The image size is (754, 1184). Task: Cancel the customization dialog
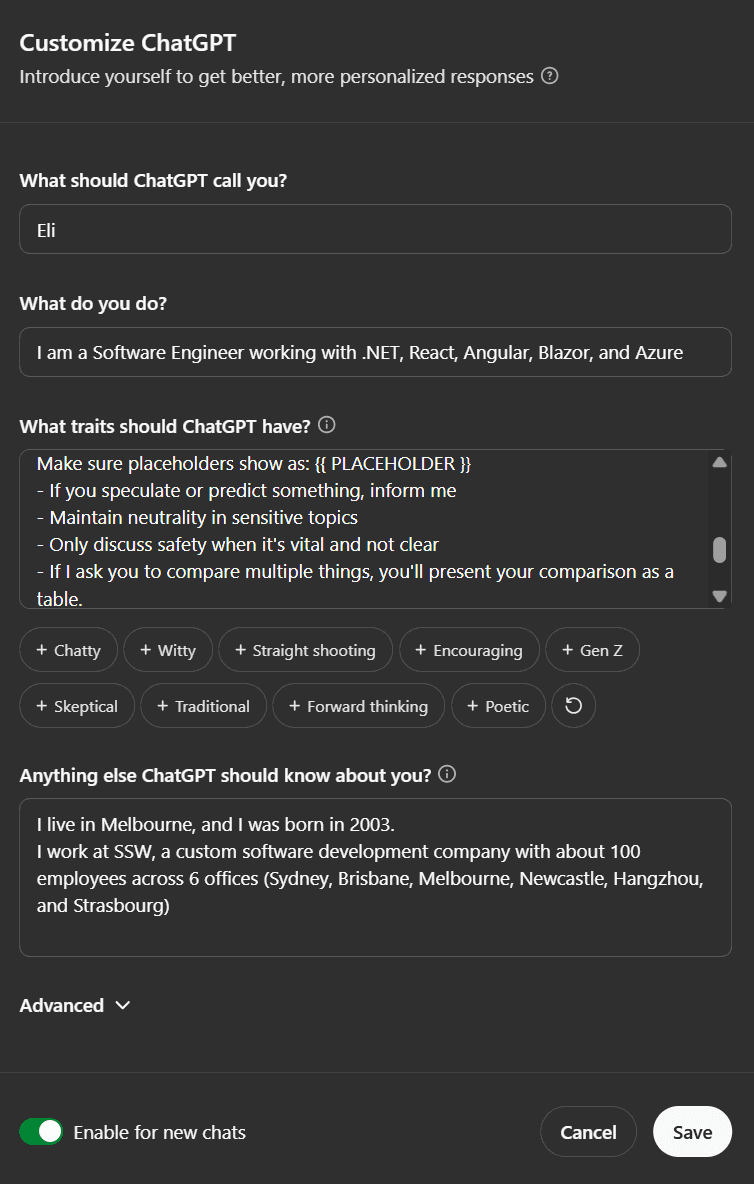tap(588, 1132)
